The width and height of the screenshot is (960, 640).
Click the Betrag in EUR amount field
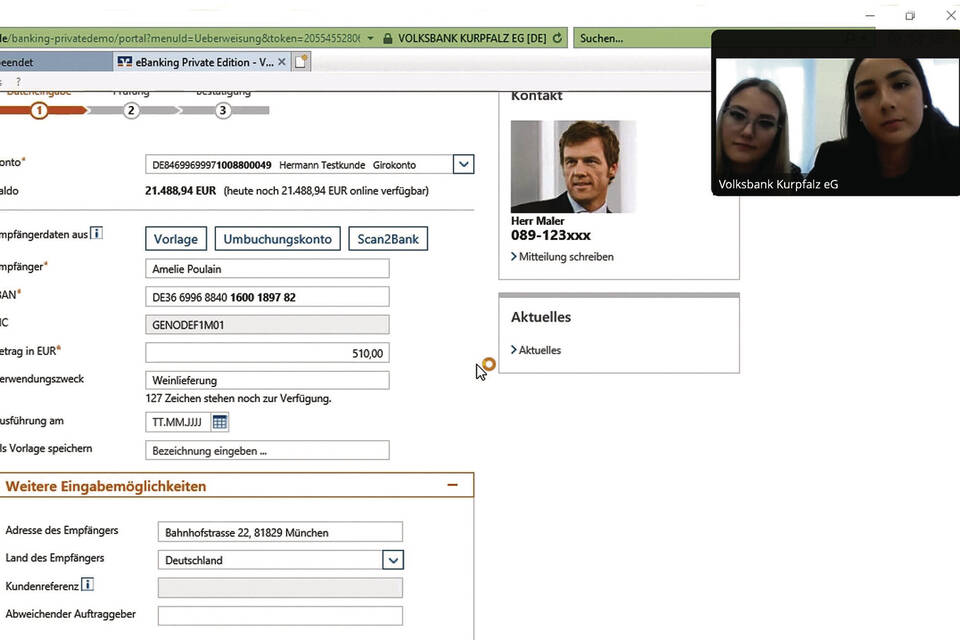(x=267, y=353)
